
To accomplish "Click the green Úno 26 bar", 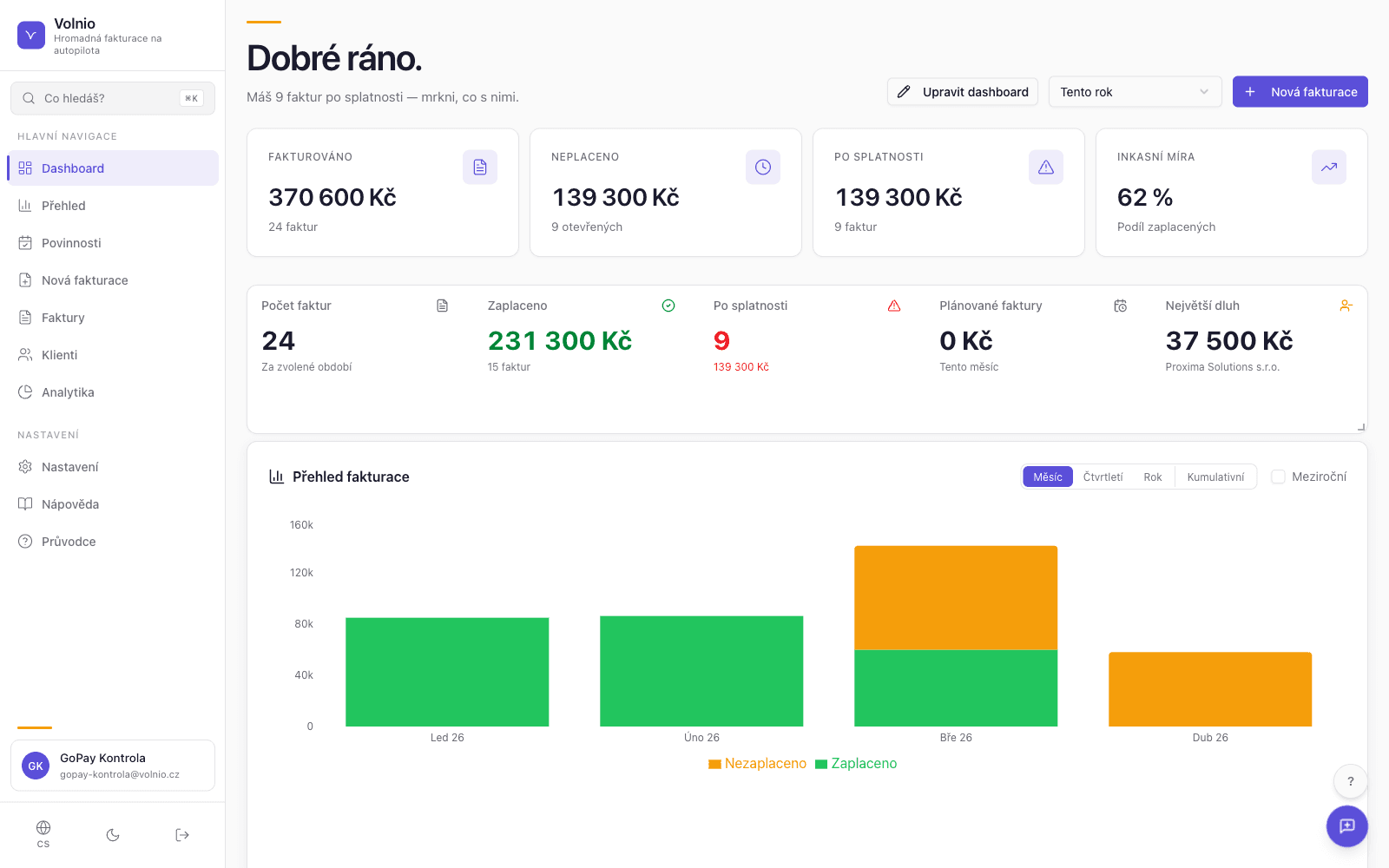I will [x=701, y=671].
